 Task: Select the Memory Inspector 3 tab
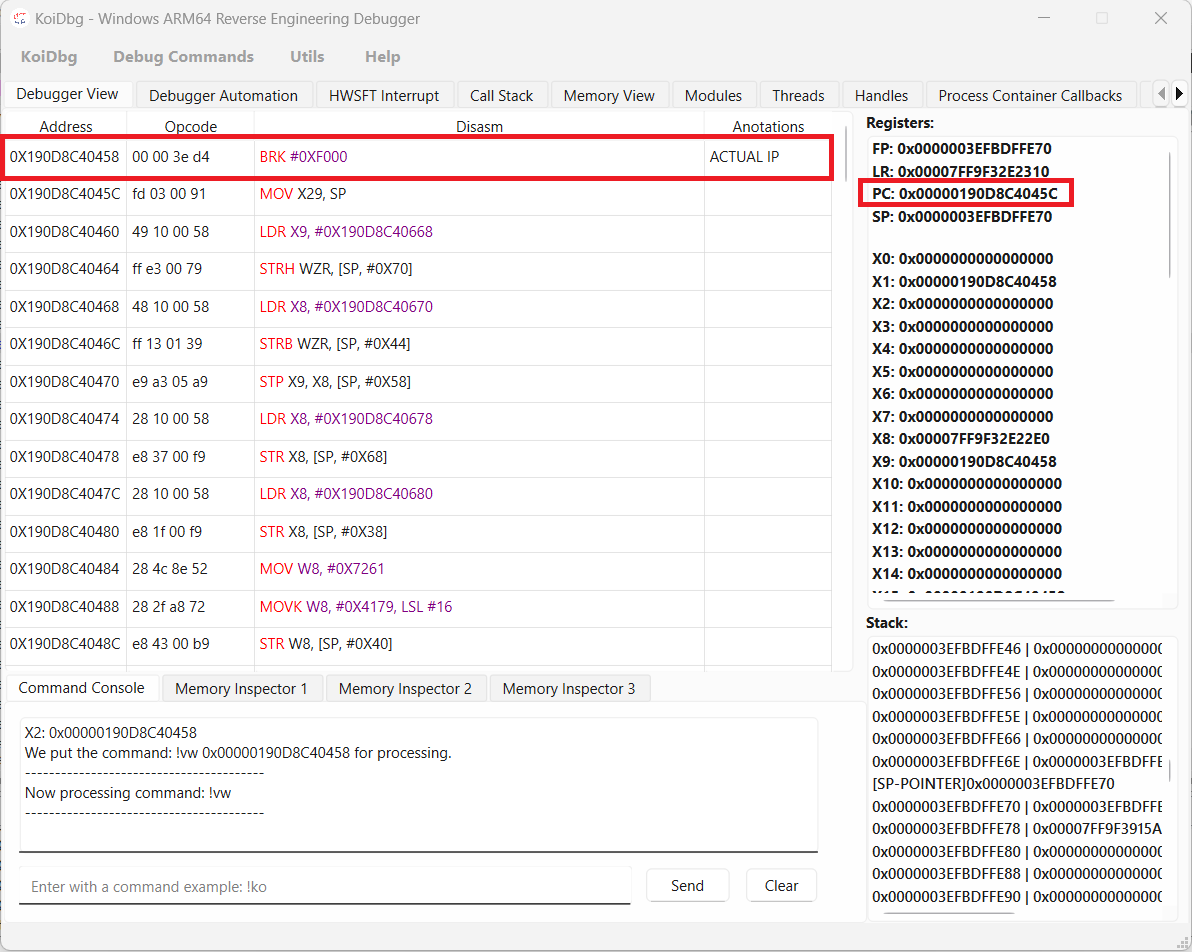(569, 689)
